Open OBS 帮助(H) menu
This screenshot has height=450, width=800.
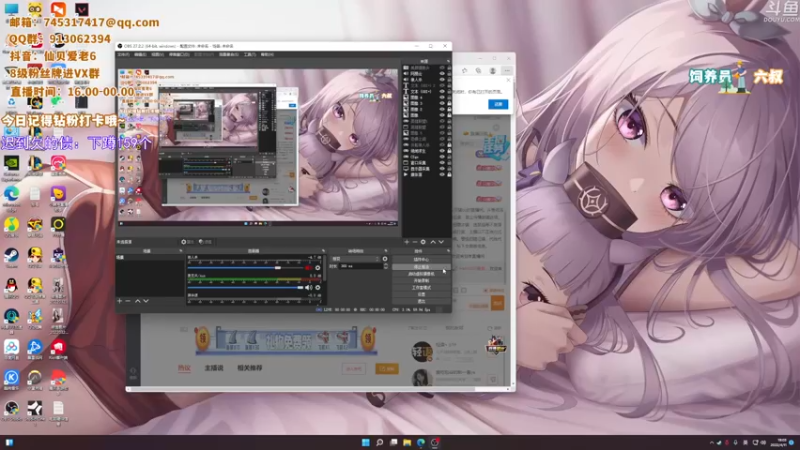point(267,55)
